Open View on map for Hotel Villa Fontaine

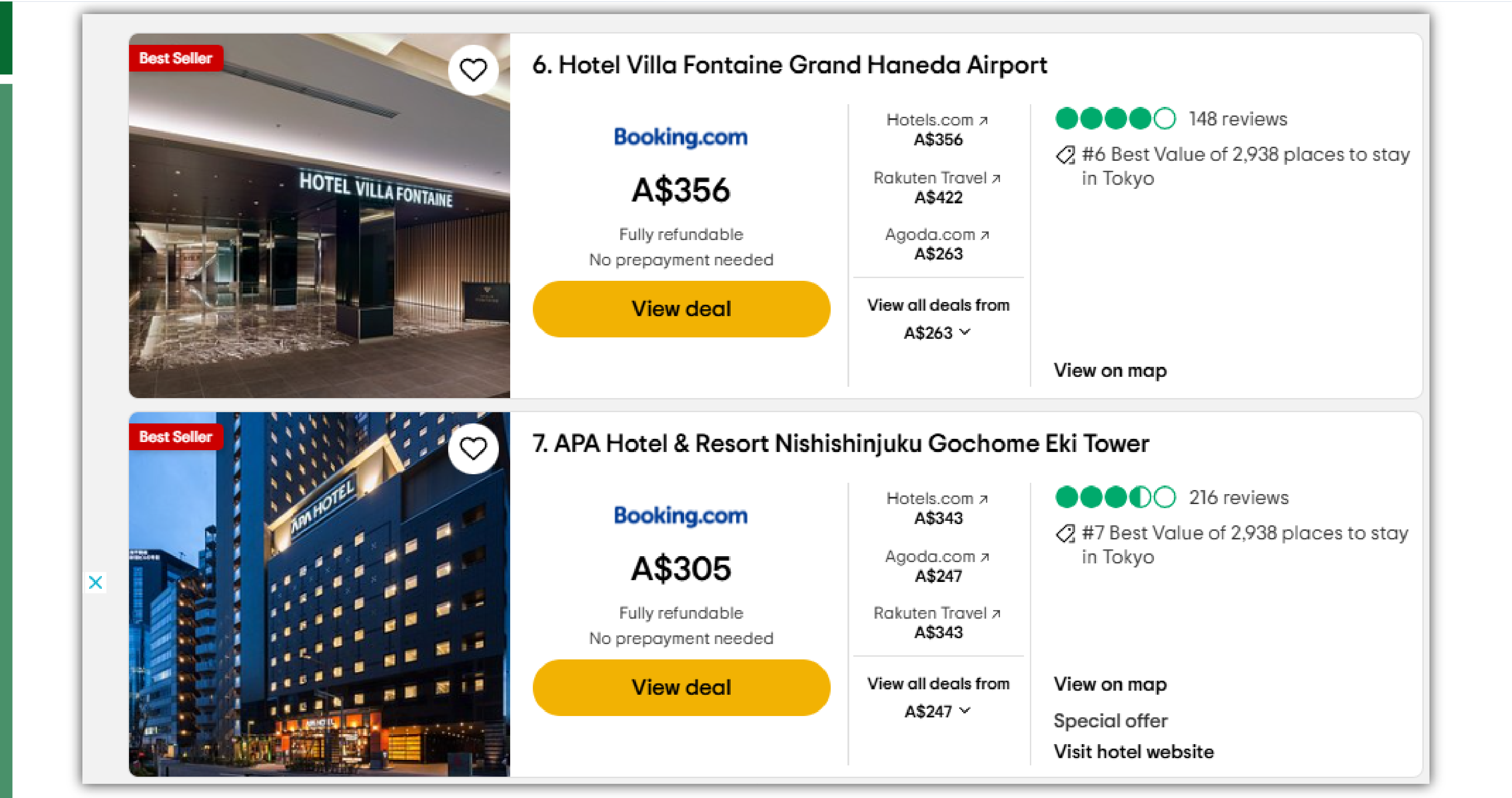pyautogui.click(x=1110, y=370)
